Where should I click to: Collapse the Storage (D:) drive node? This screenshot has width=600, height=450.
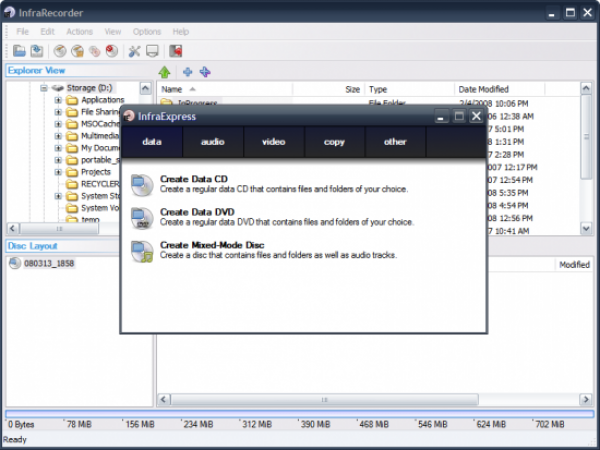click(44, 88)
